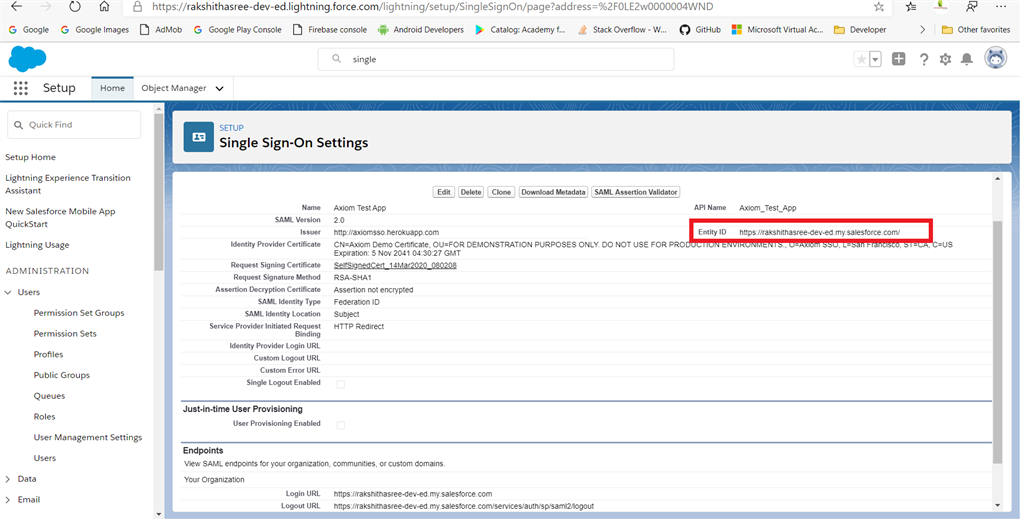Open the user profile avatar
The height and width of the screenshot is (521, 1024).
[995, 58]
